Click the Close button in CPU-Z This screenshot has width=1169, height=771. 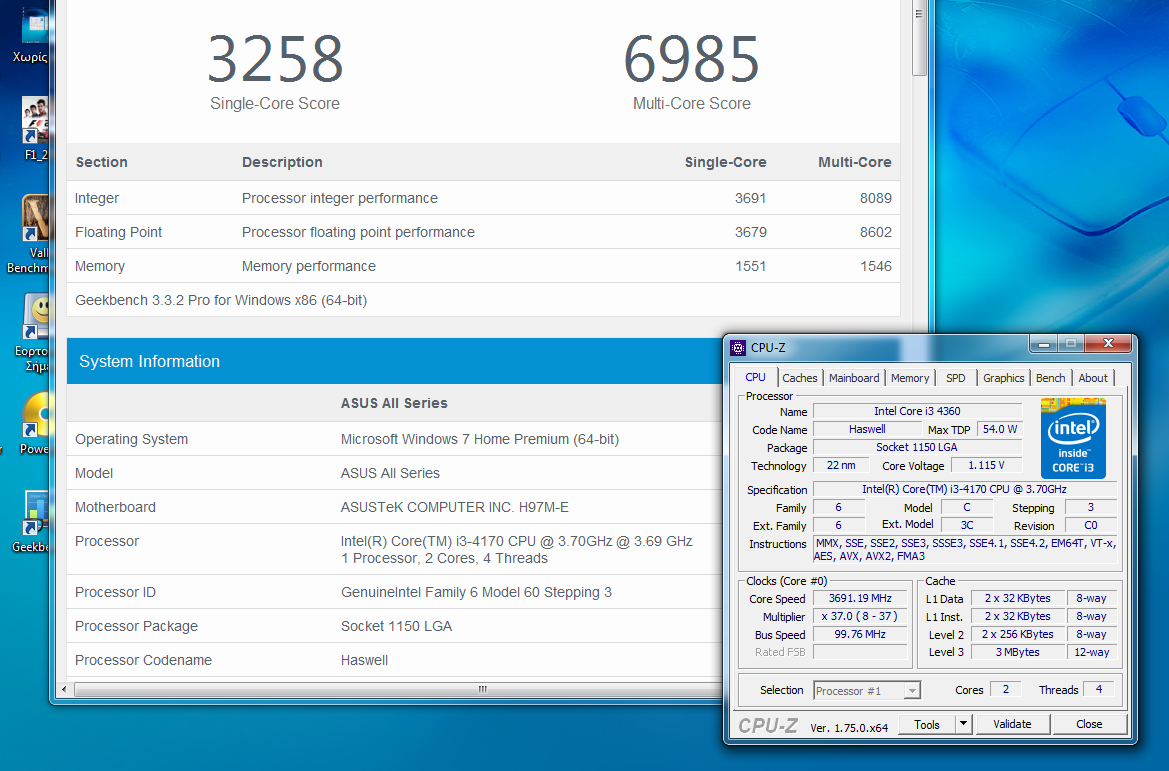(x=1088, y=724)
